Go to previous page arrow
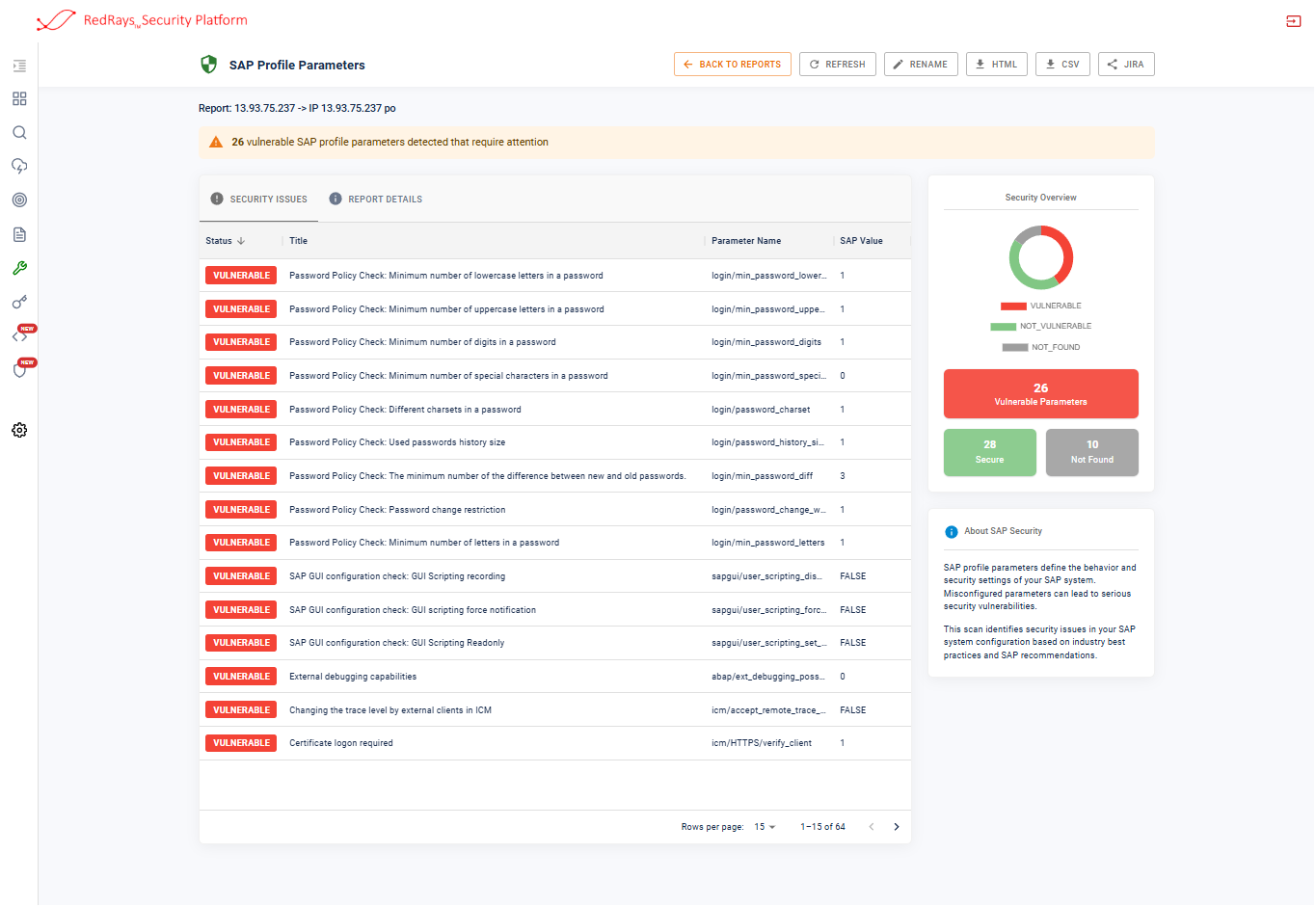The image size is (1316, 907). click(872, 827)
